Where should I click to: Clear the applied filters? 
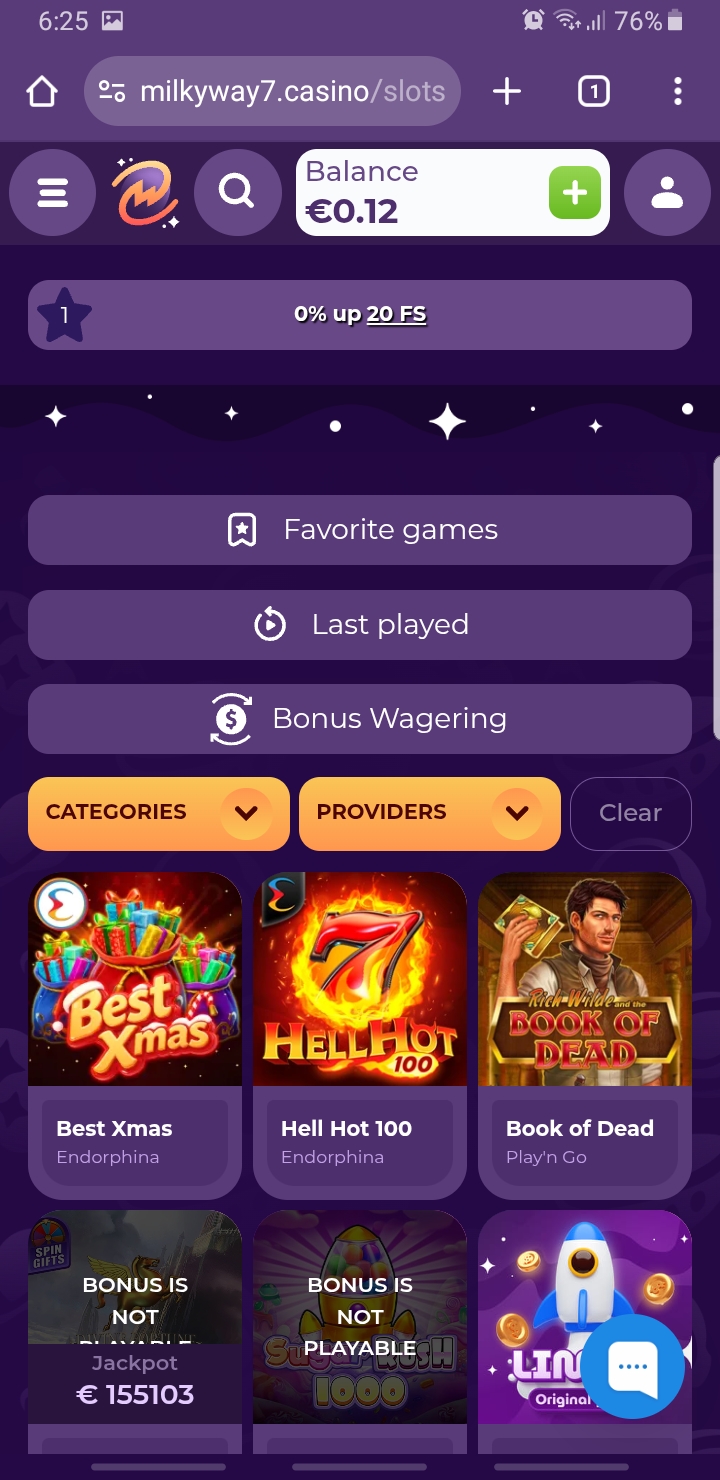tap(631, 813)
